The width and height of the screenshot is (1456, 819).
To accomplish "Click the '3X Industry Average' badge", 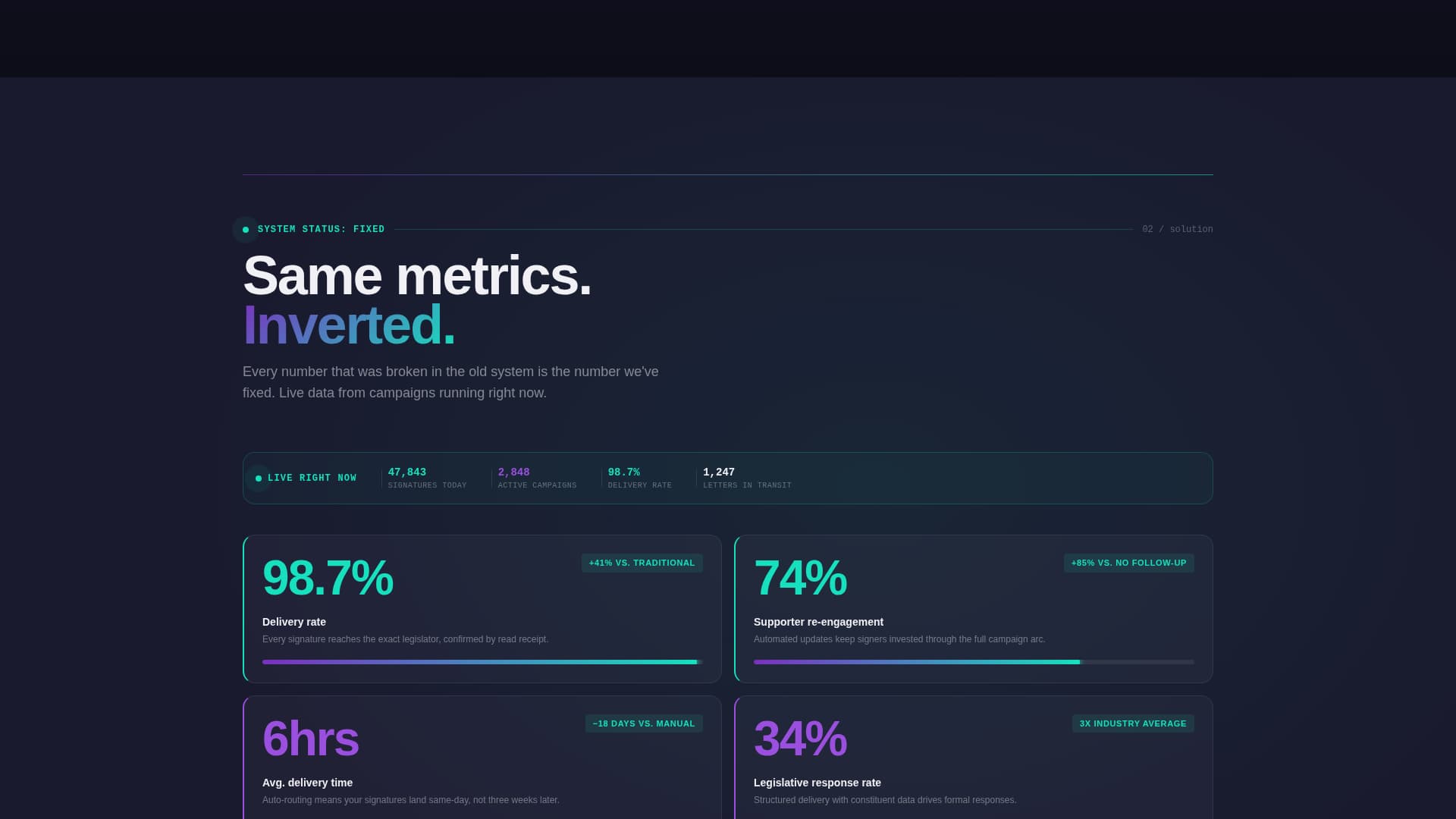I will (1132, 723).
